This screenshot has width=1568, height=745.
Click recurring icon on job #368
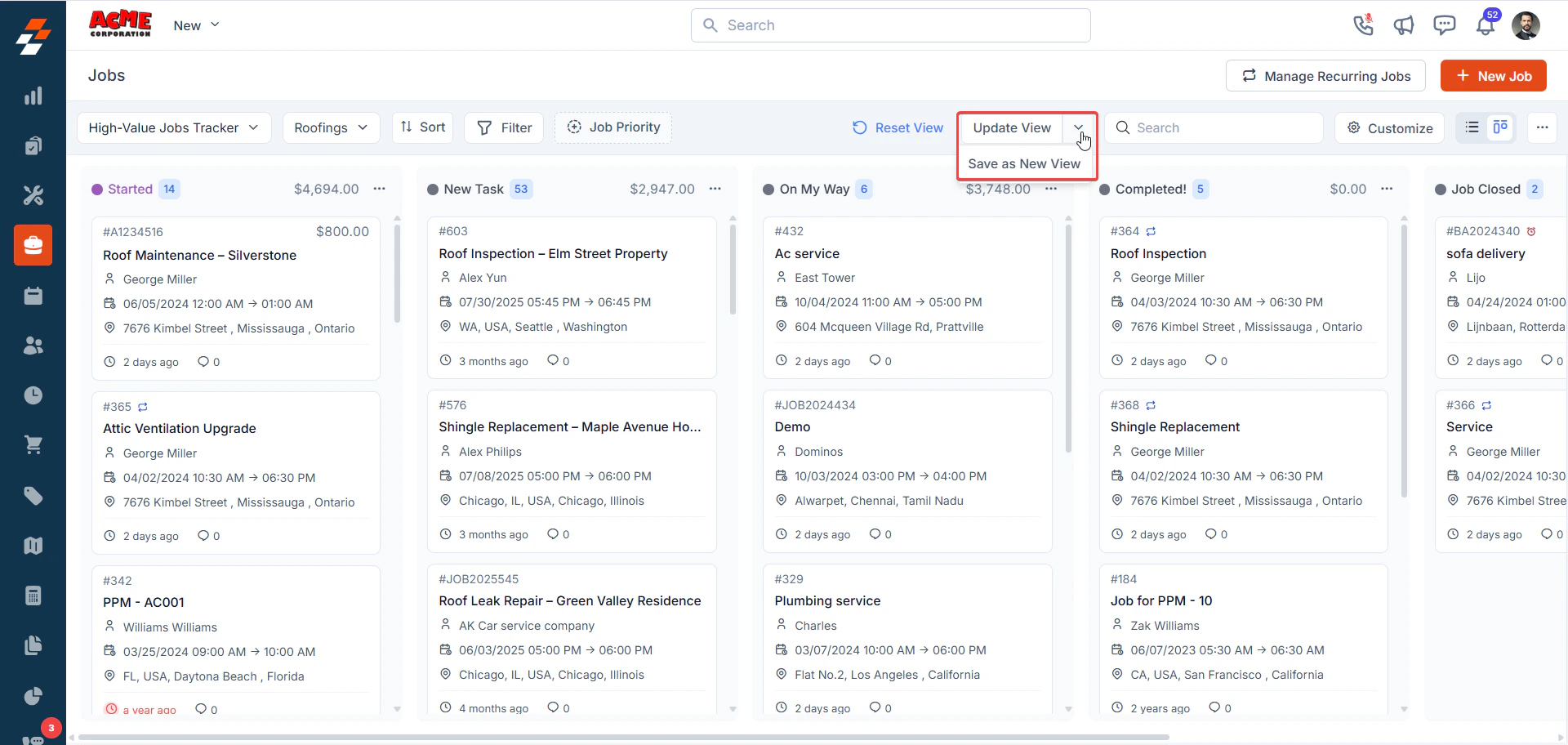1151,405
